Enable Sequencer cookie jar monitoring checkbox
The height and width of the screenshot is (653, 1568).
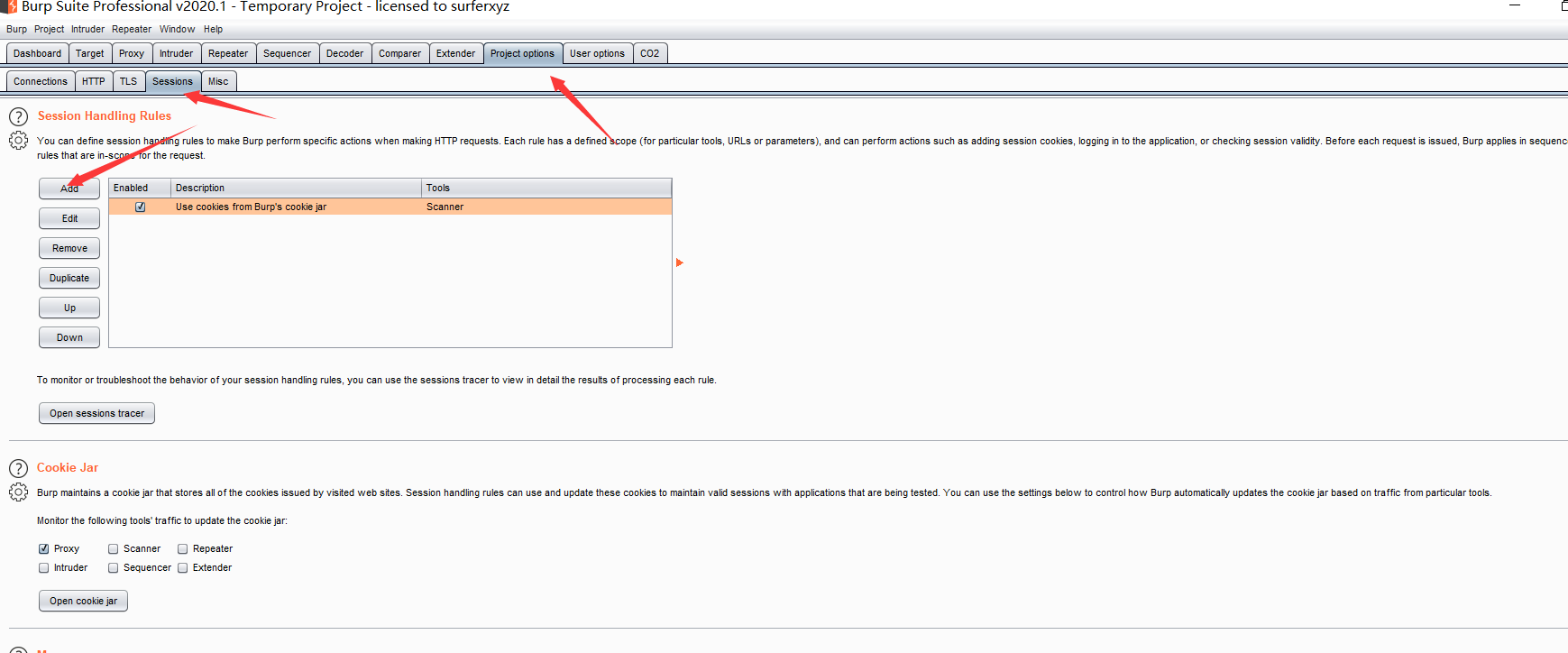pyautogui.click(x=114, y=567)
